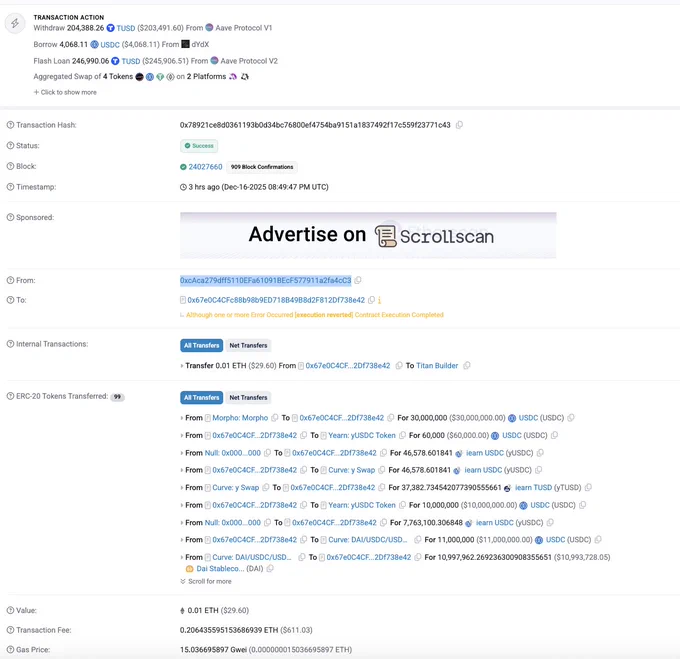680x659 pixels.
Task: Open the iearn TUSD token link
Action: 533,487
